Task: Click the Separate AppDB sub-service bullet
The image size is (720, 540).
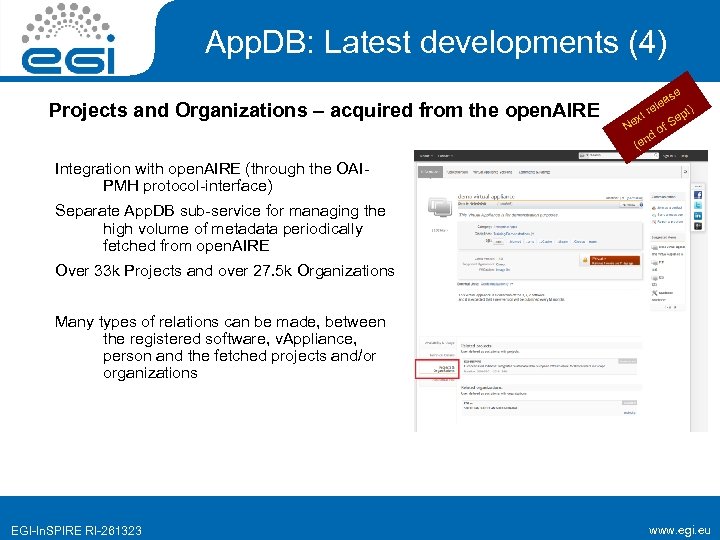Action: pos(220,228)
